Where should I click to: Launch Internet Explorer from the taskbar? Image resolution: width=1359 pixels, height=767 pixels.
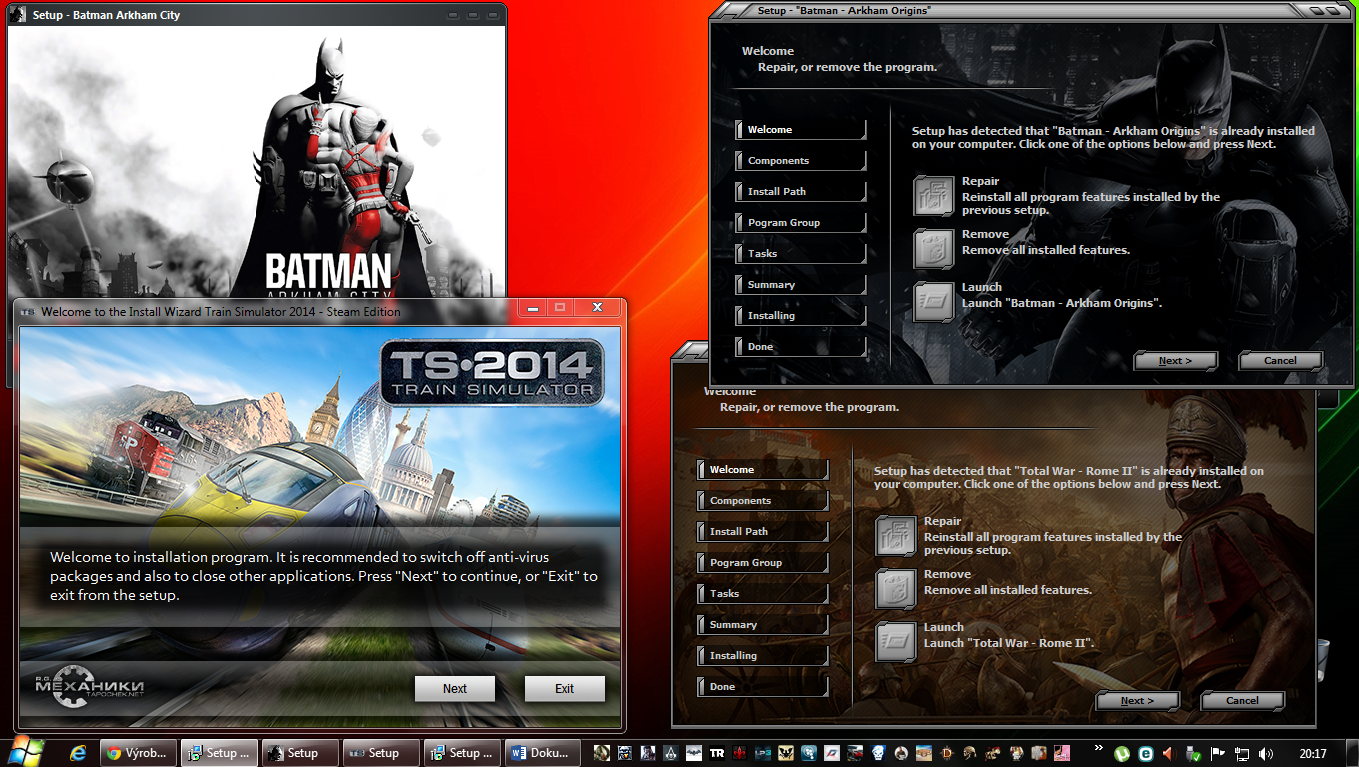pyautogui.click(x=78, y=753)
